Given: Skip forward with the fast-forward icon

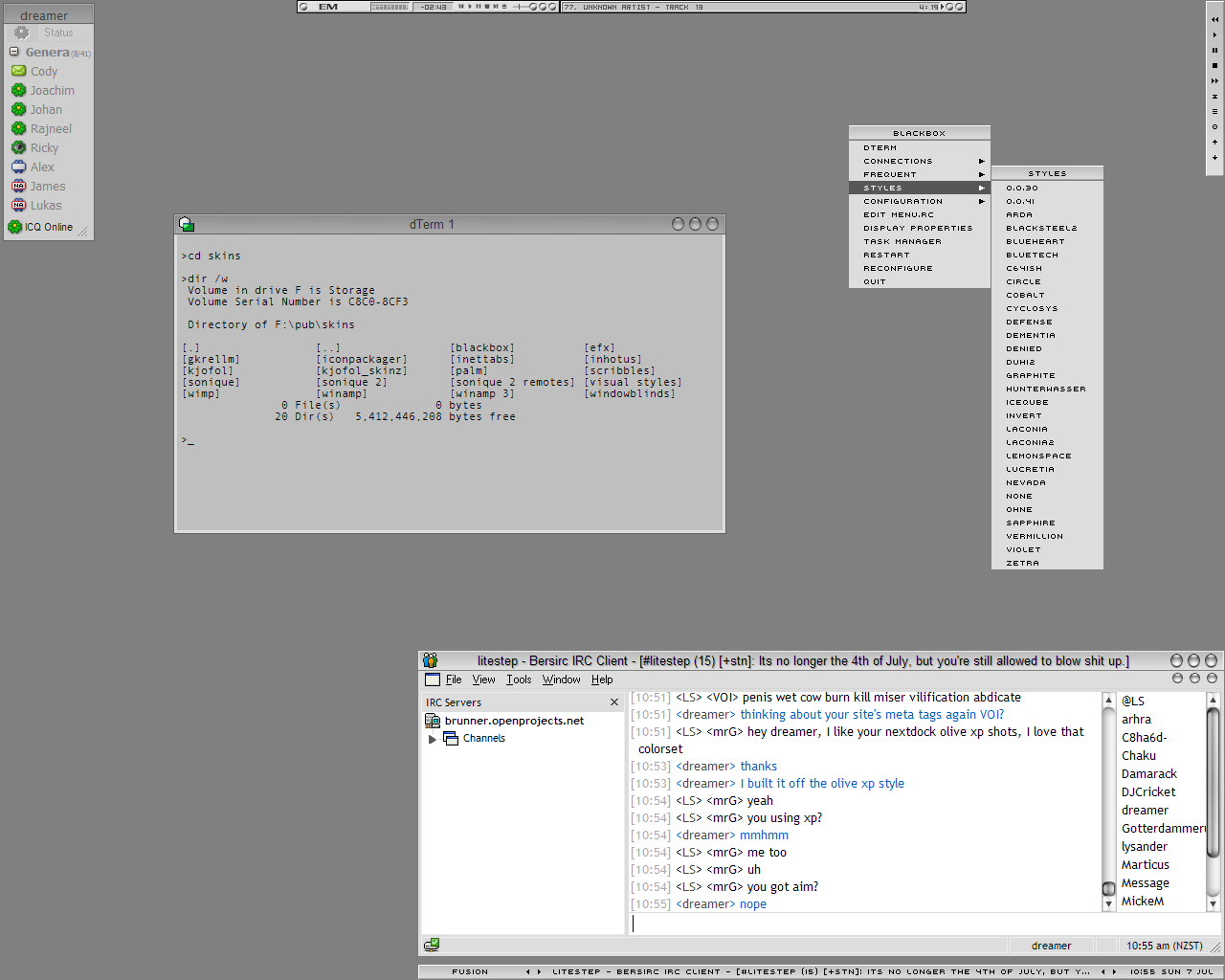Looking at the screenshot, I should (x=1214, y=80).
